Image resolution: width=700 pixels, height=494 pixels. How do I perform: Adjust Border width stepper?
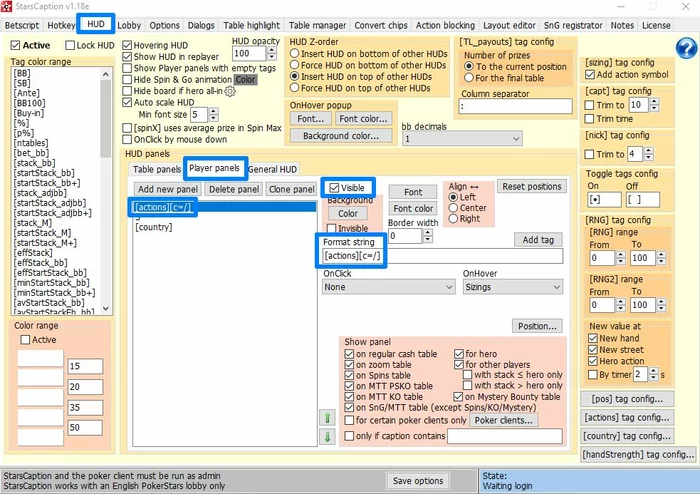pyautogui.click(x=428, y=236)
